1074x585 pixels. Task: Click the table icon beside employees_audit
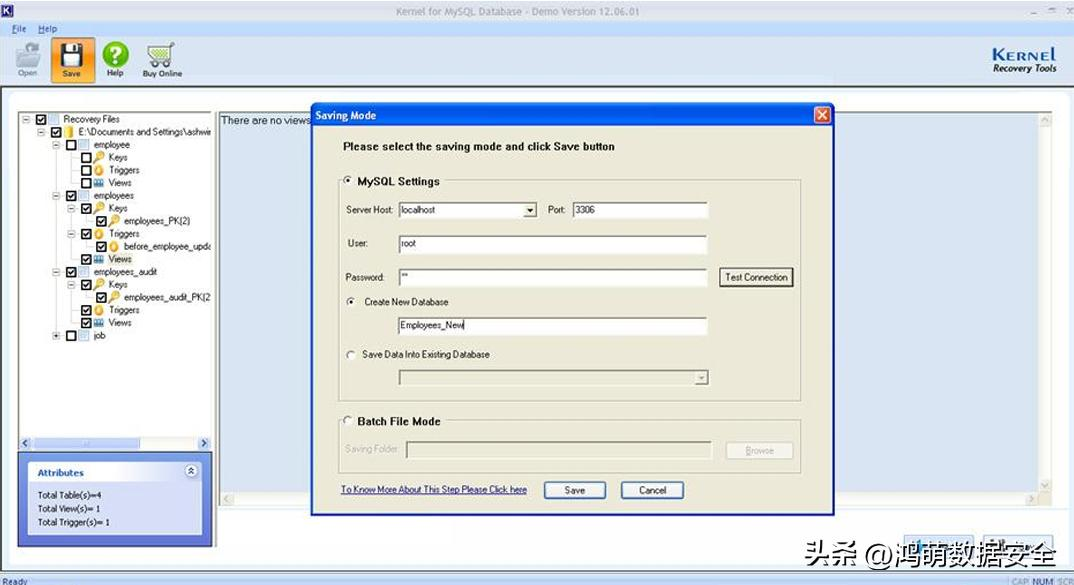(x=84, y=272)
